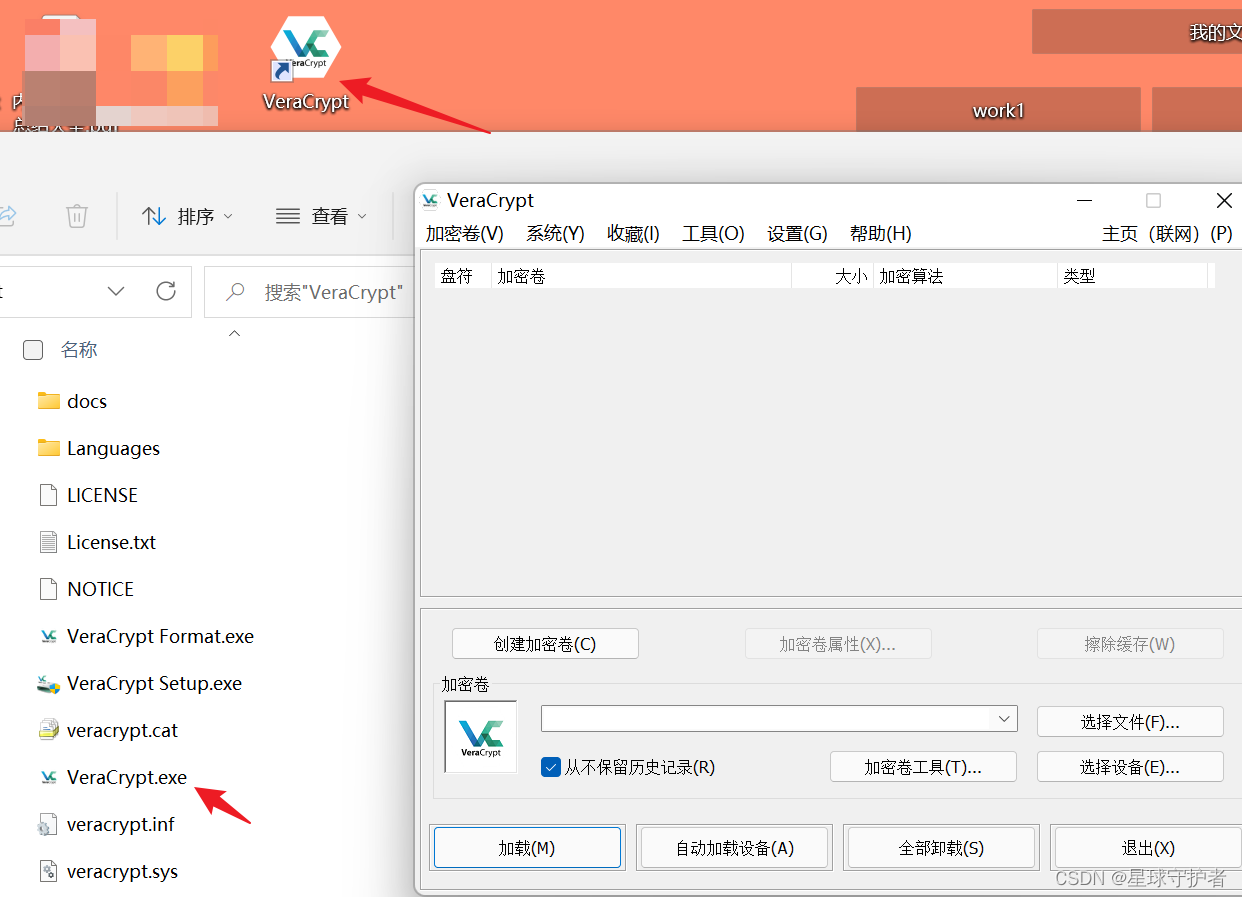Click the veracrypt.sys file icon
1242x897 pixels.
pyautogui.click(x=48, y=871)
